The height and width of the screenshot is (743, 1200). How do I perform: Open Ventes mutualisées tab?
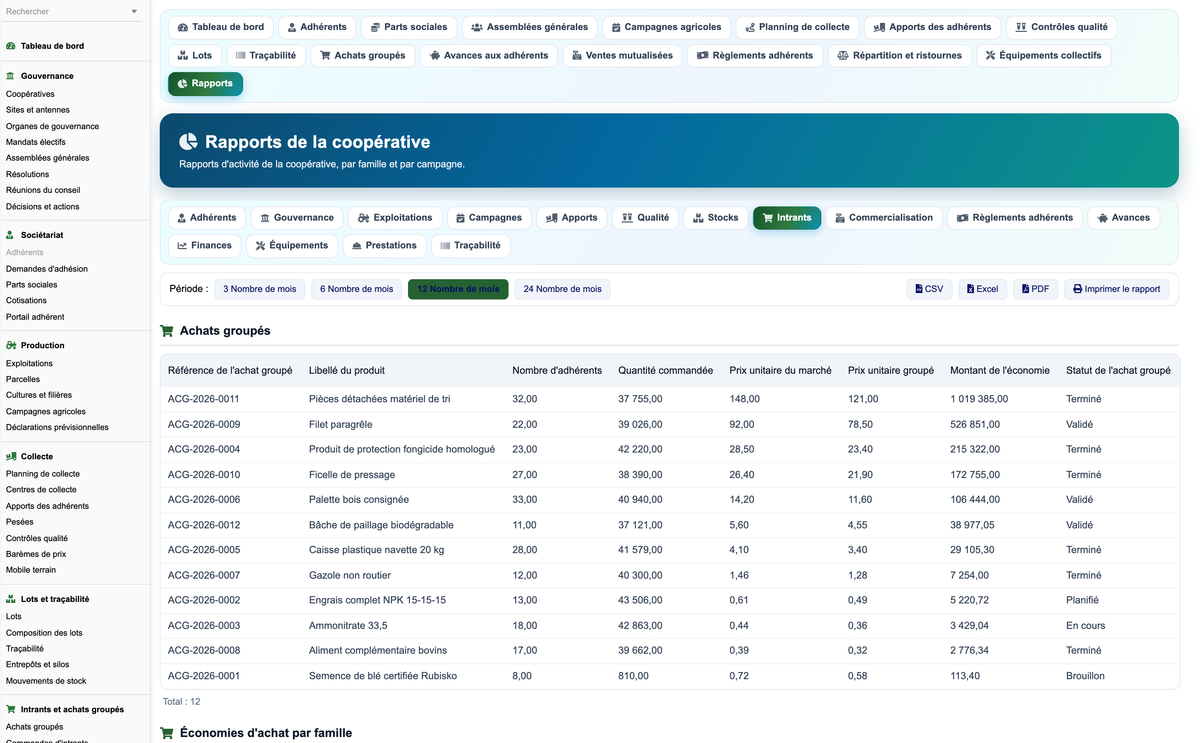tap(622, 55)
